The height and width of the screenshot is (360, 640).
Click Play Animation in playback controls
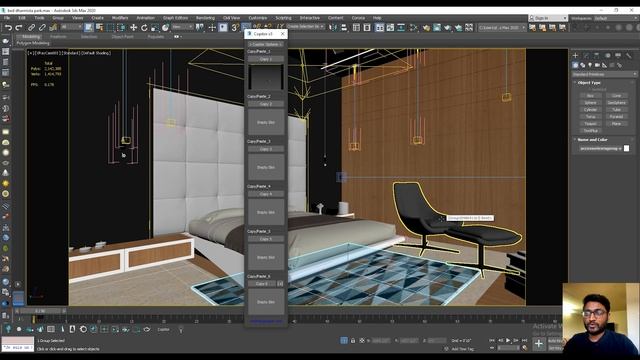pyautogui.click(x=508, y=340)
